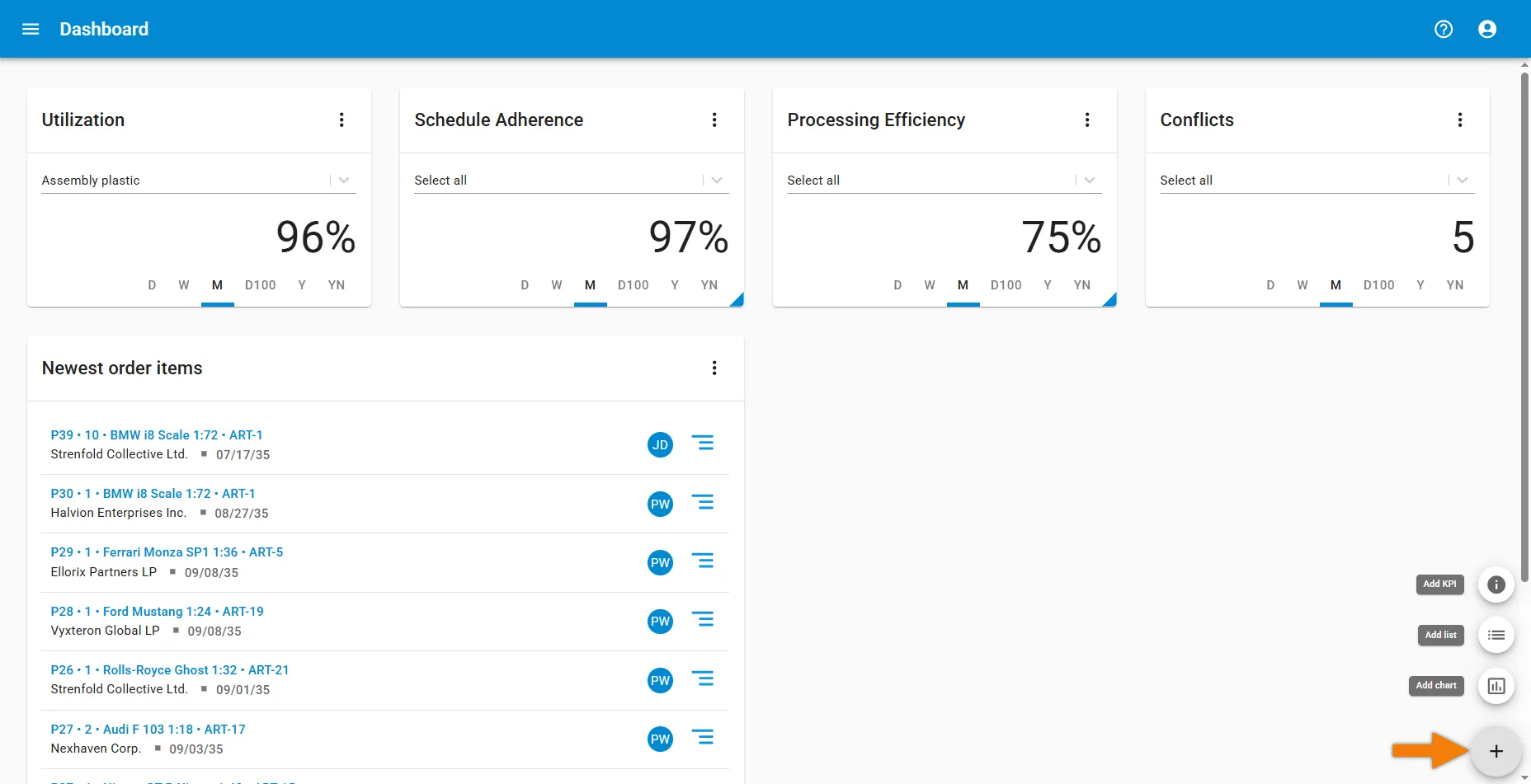
Task: Click the Dashboard title text
Action: [x=104, y=29]
